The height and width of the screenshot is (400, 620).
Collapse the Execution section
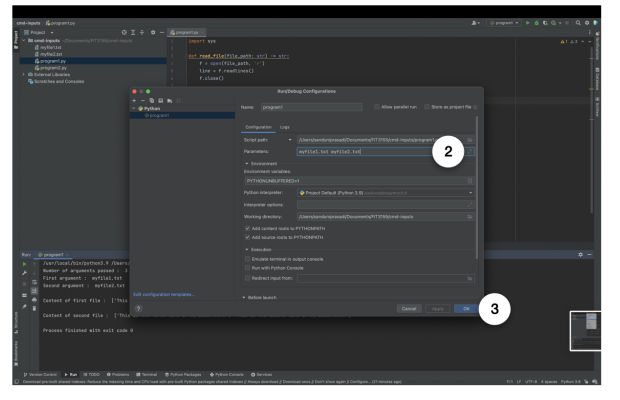(x=247, y=250)
